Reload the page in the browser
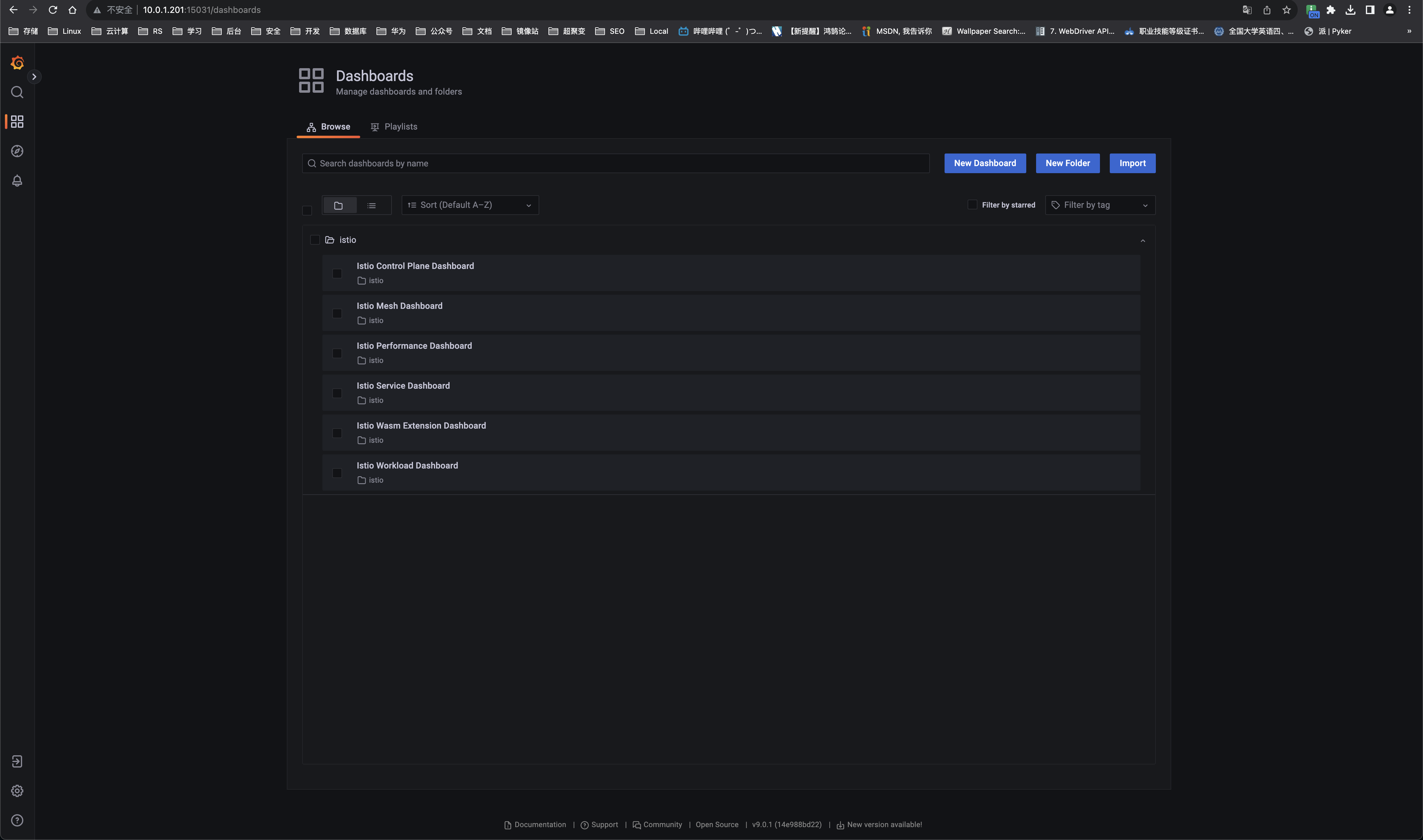The image size is (1423, 840). coord(53,10)
